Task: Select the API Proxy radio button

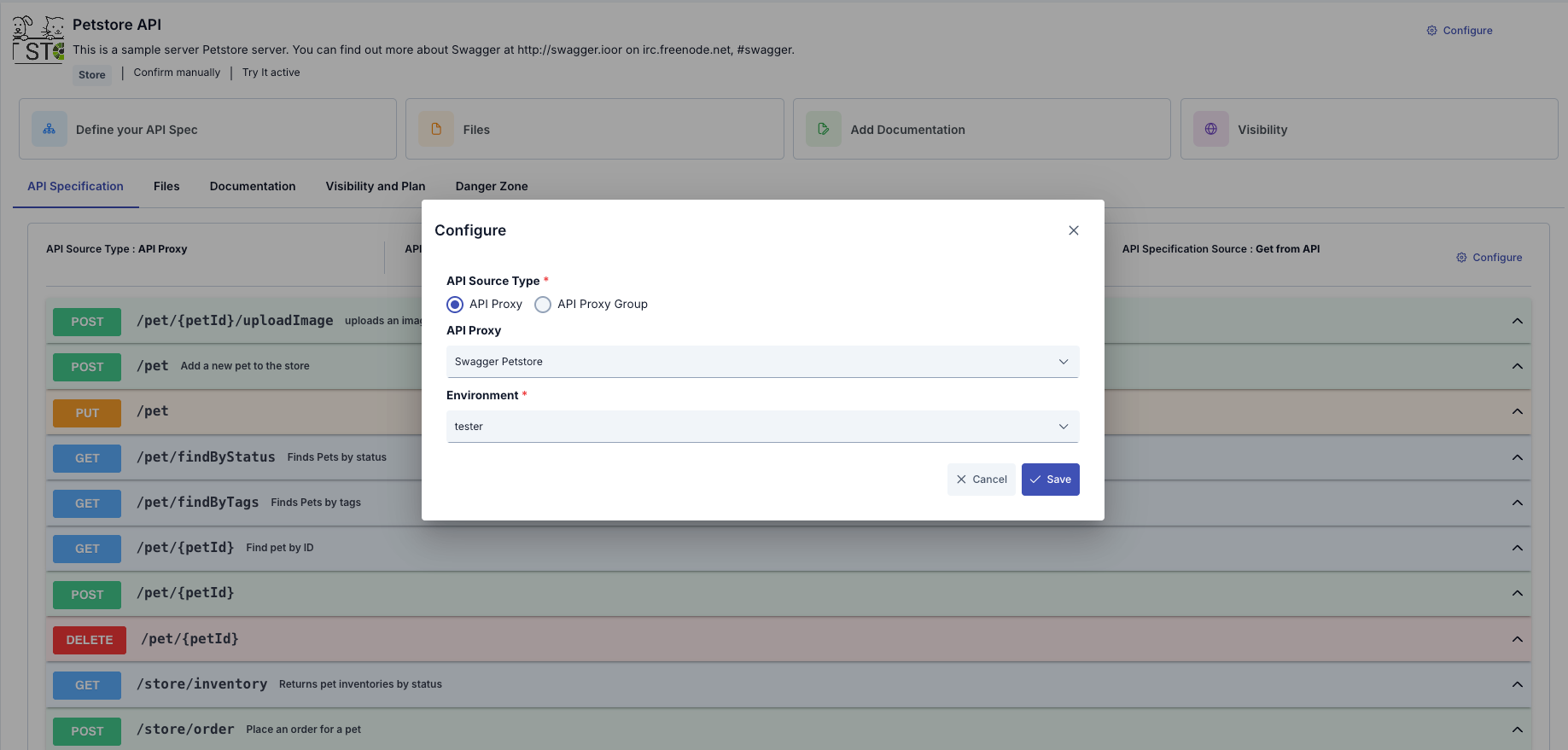Action: pos(455,305)
